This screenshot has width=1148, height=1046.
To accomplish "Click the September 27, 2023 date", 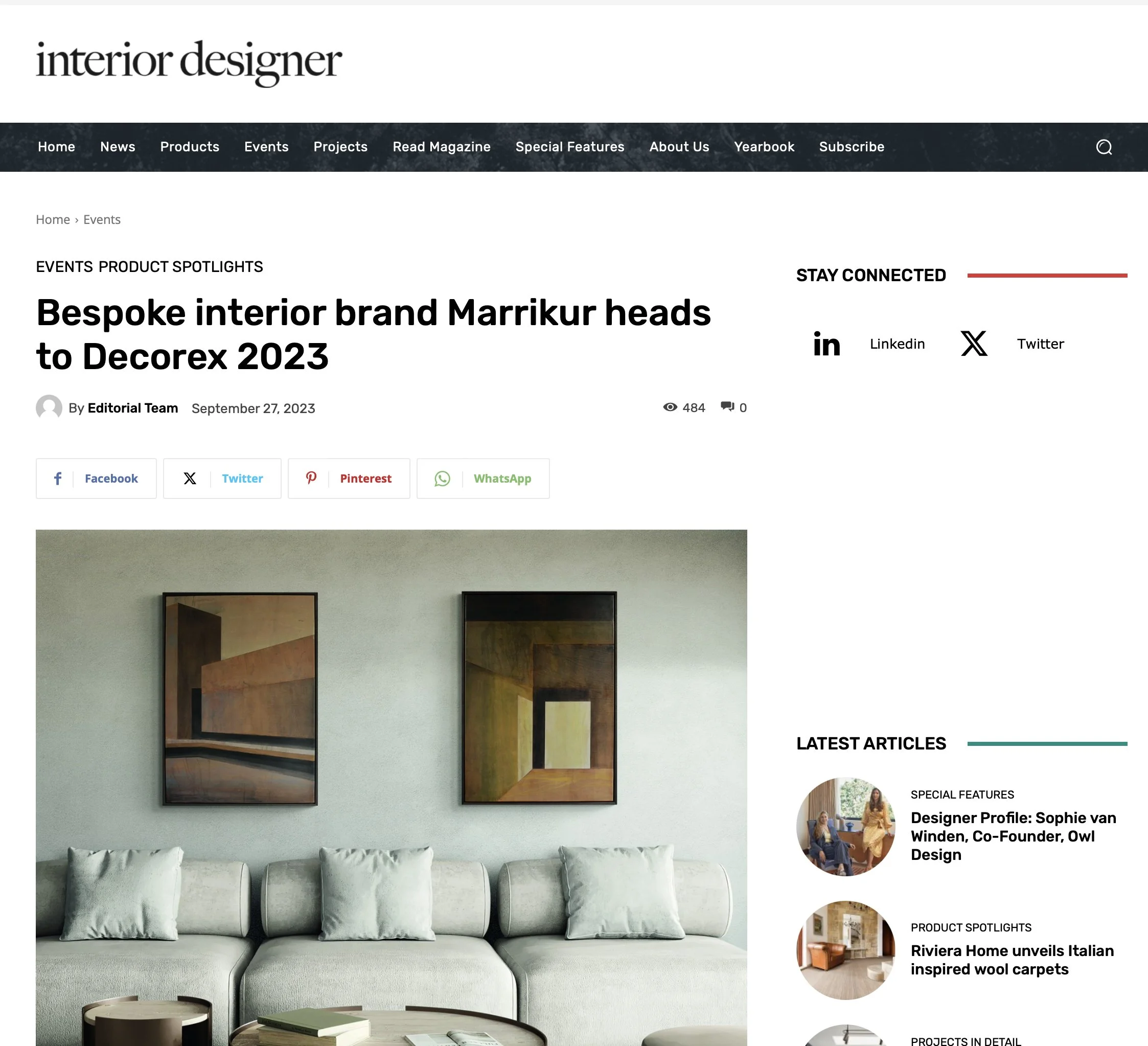I will [x=254, y=408].
